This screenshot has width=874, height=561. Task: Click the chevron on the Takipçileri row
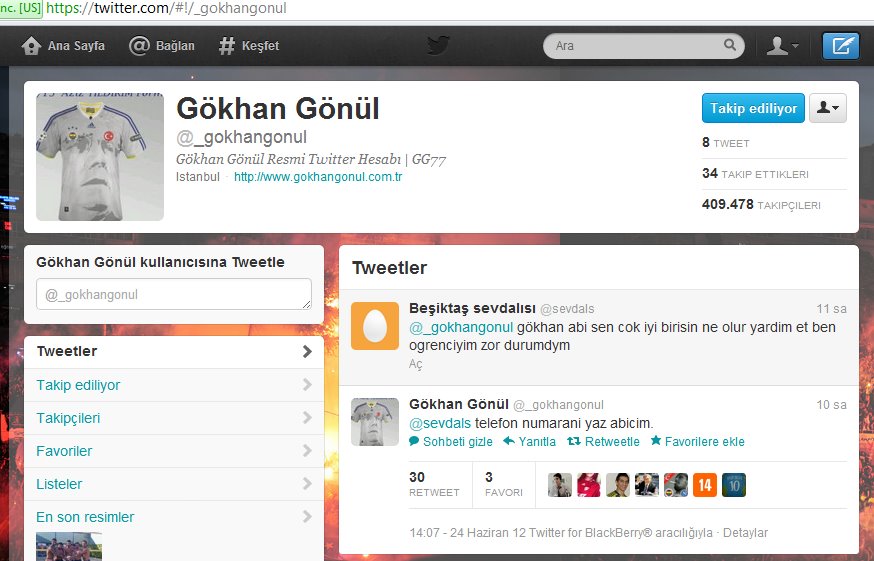(307, 418)
